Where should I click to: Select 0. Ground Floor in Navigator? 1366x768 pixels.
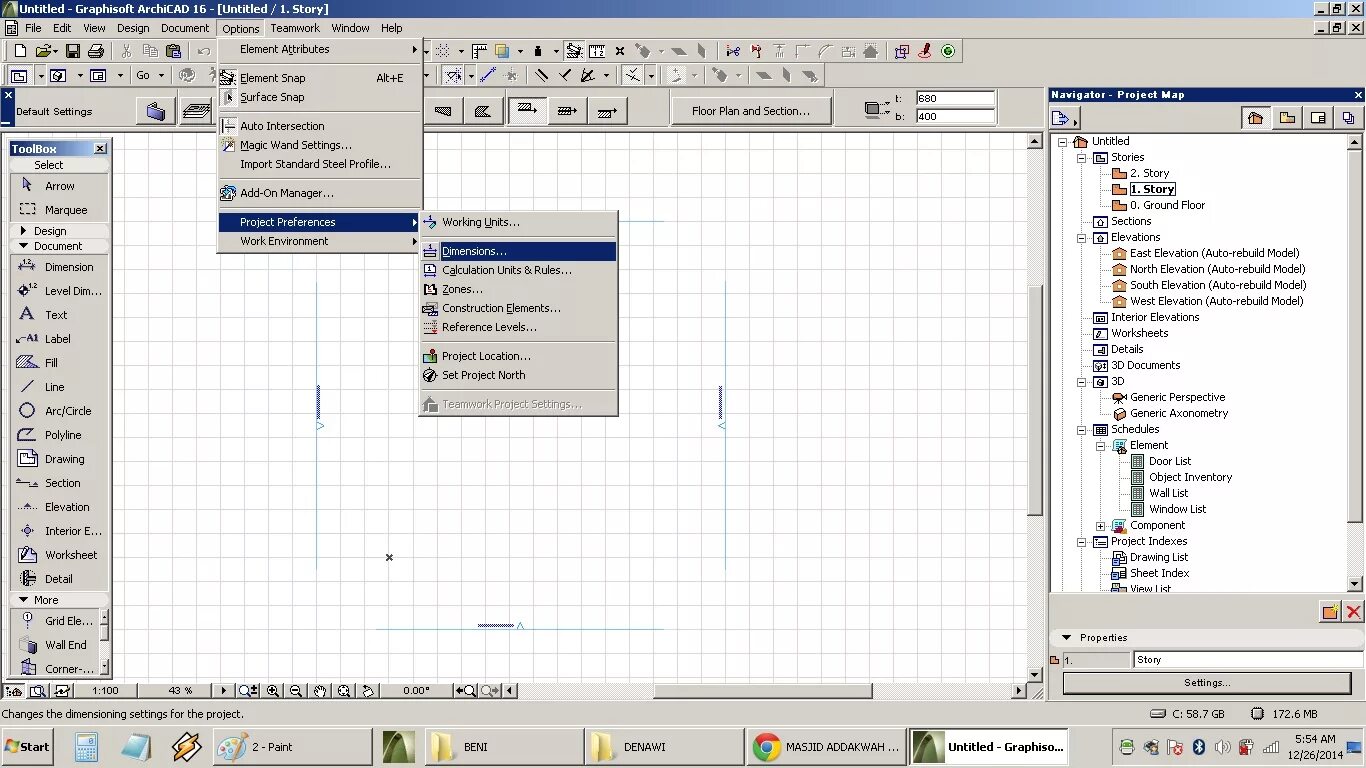pos(1167,205)
